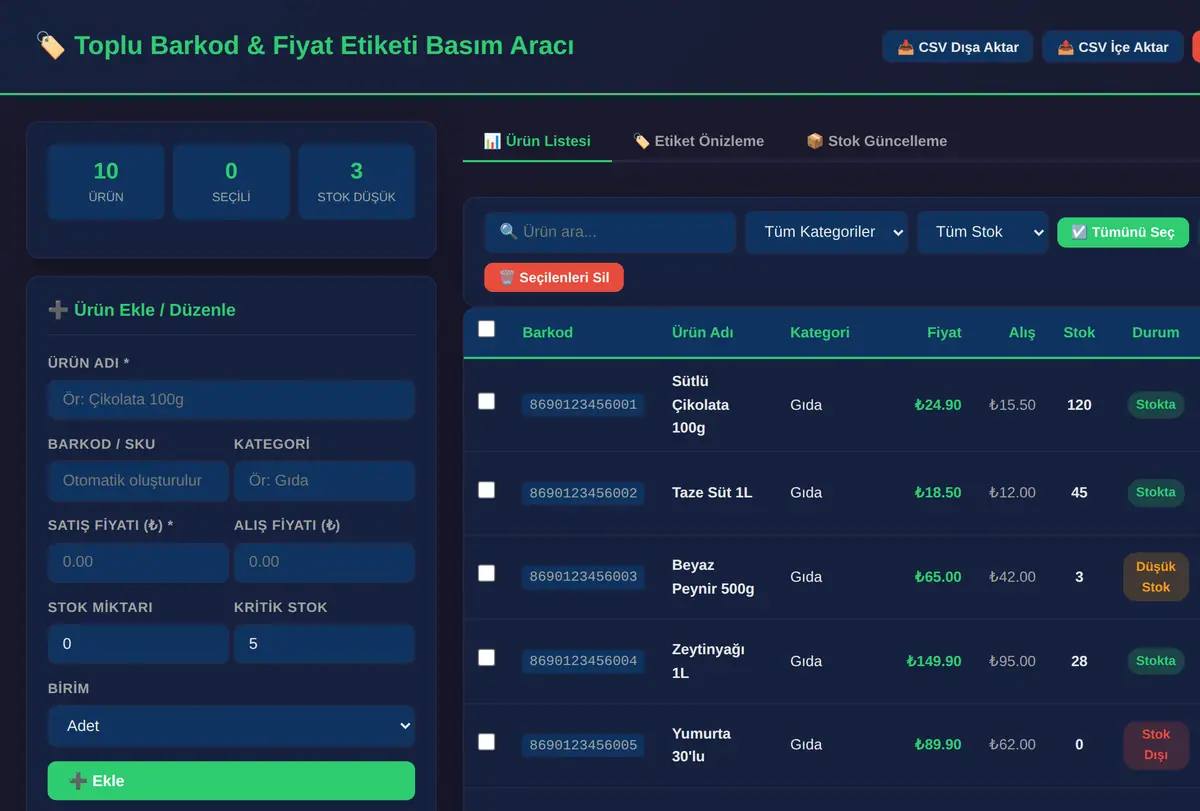Click the Kritik Stok input field

coord(324,644)
